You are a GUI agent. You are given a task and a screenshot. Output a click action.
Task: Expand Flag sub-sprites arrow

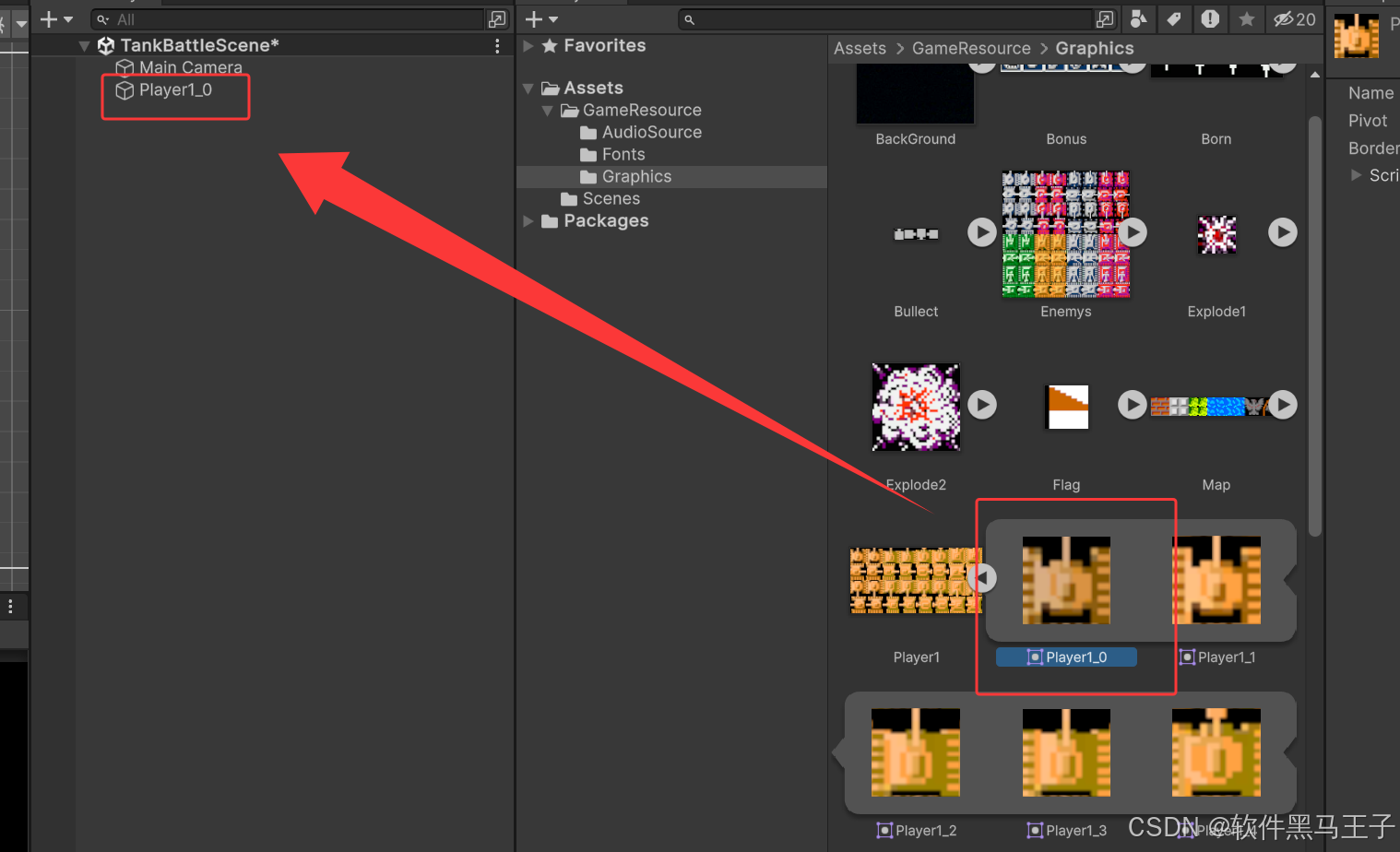1133,405
